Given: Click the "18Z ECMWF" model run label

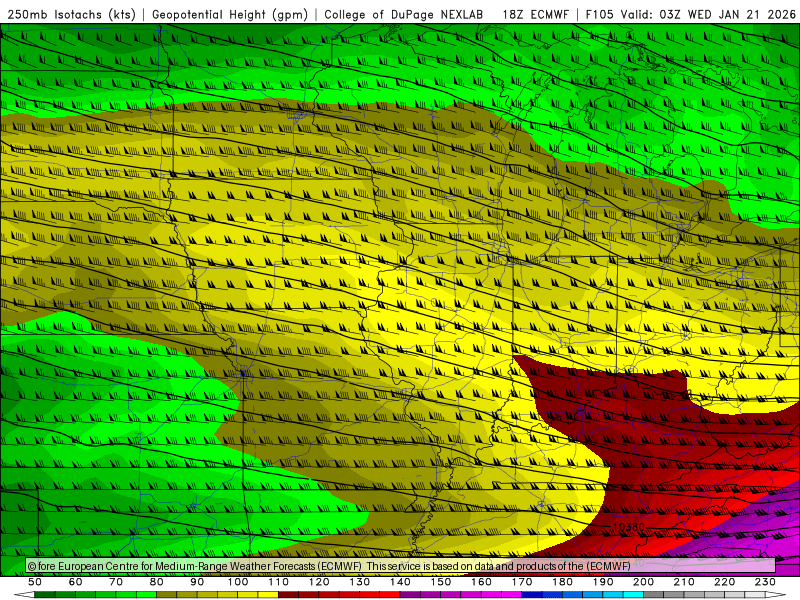Looking at the screenshot, I should [x=535, y=15].
